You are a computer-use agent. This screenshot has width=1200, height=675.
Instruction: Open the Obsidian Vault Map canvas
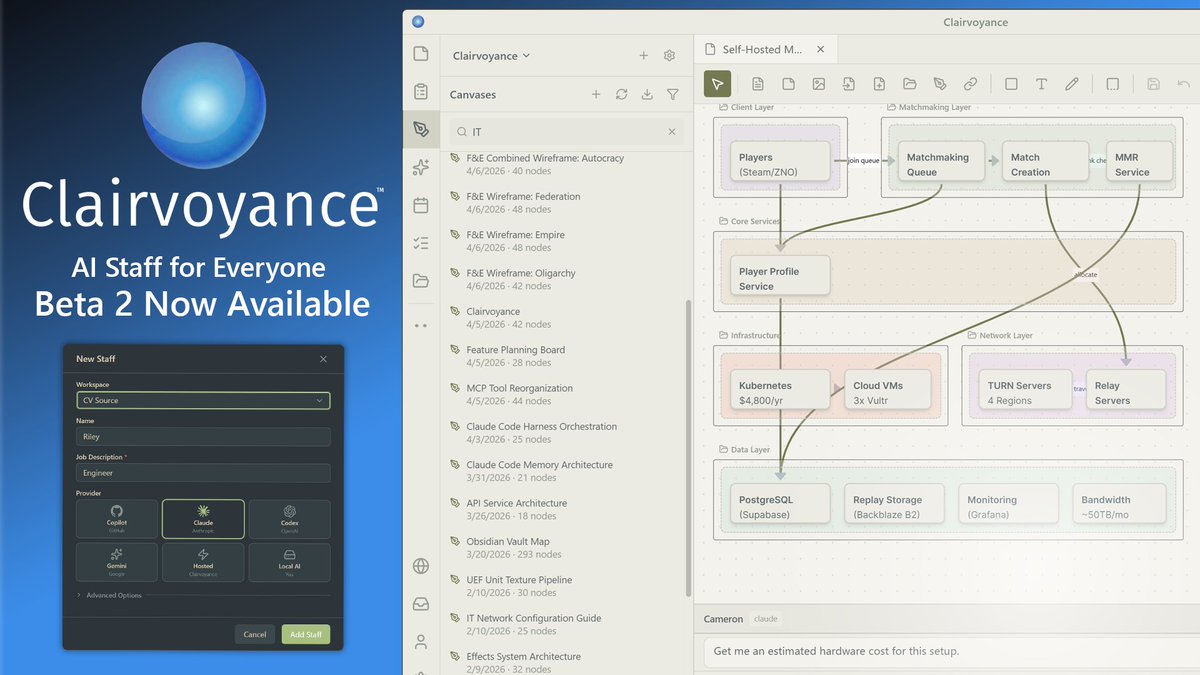566,548
